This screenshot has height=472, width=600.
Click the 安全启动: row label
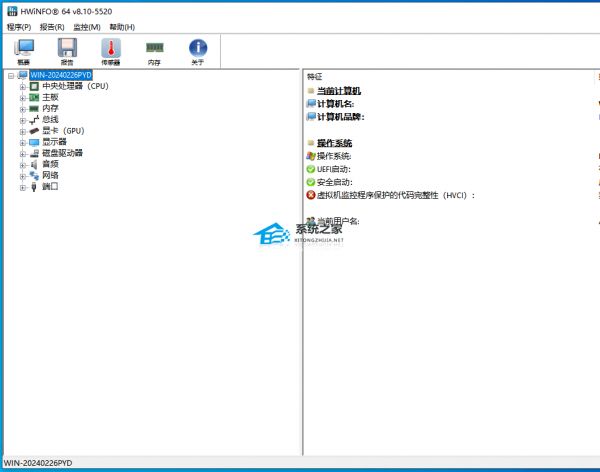coord(335,182)
